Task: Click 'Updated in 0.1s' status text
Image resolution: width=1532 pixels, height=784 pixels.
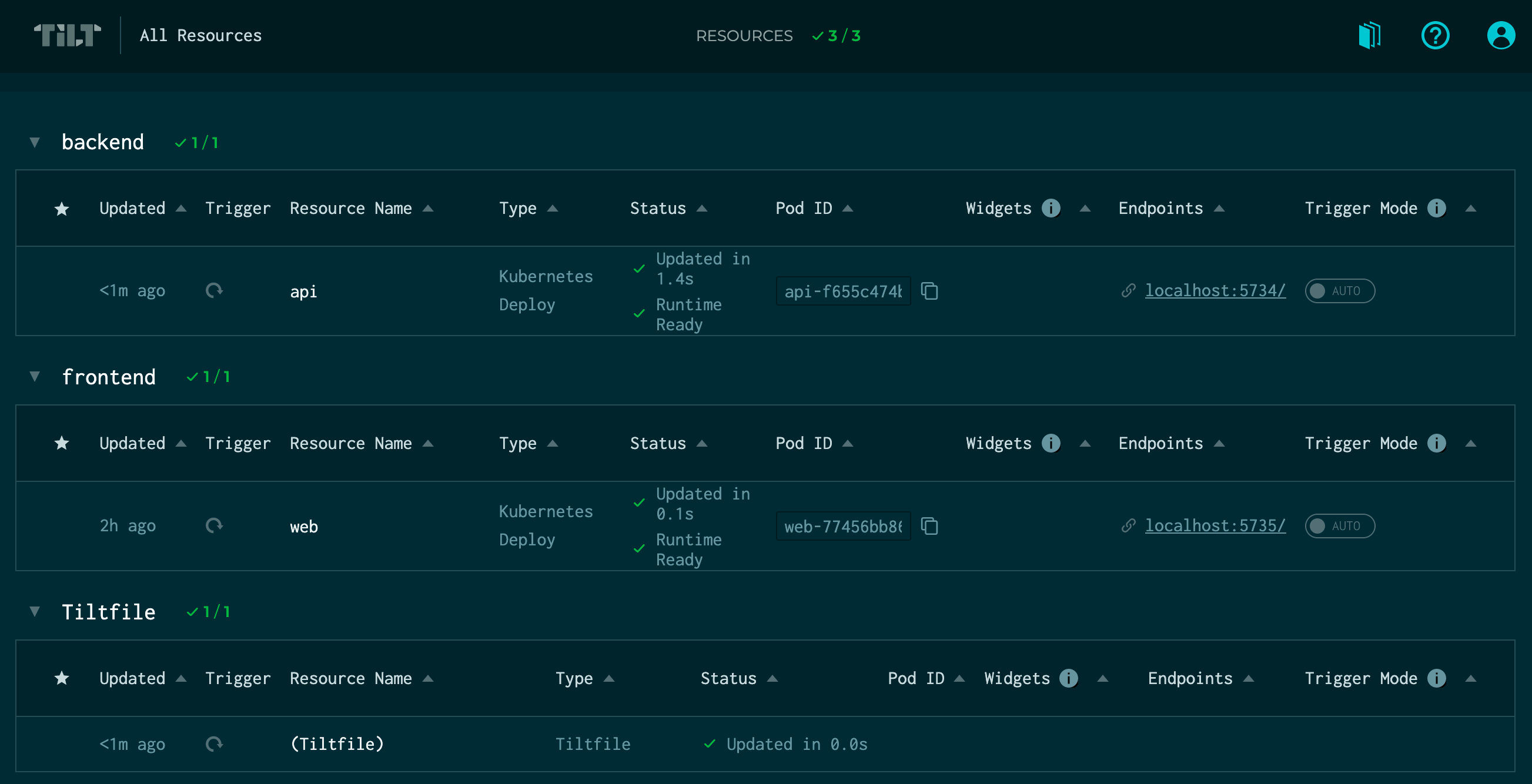Action: coord(703,504)
